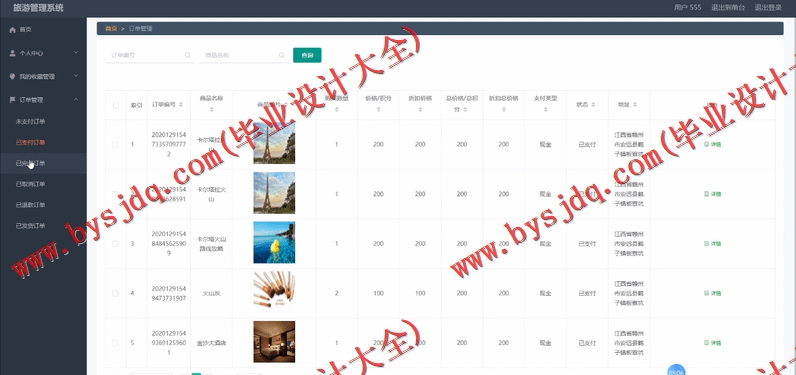Sort by 状态 column arrows
The width and height of the screenshot is (796, 375).
(592, 105)
